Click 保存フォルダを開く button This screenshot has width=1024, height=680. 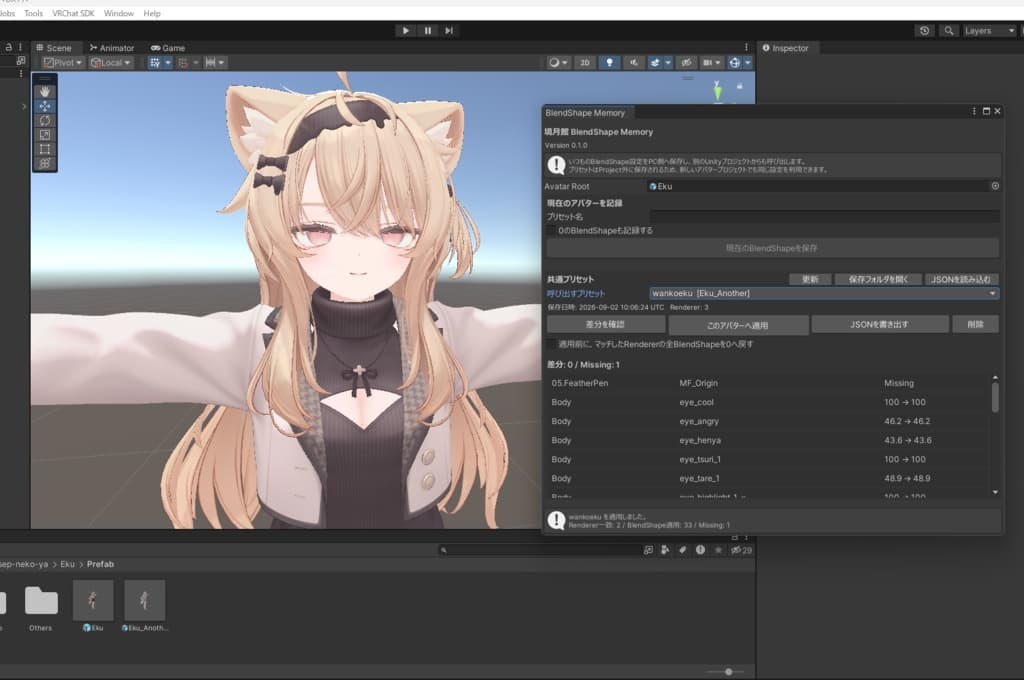pos(878,280)
